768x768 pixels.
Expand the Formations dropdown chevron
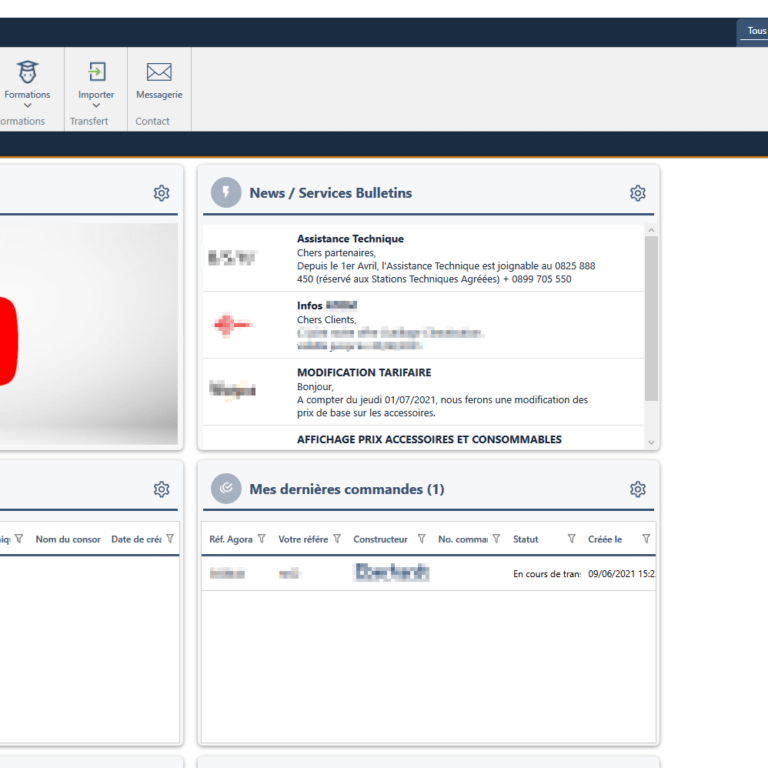[27, 105]
